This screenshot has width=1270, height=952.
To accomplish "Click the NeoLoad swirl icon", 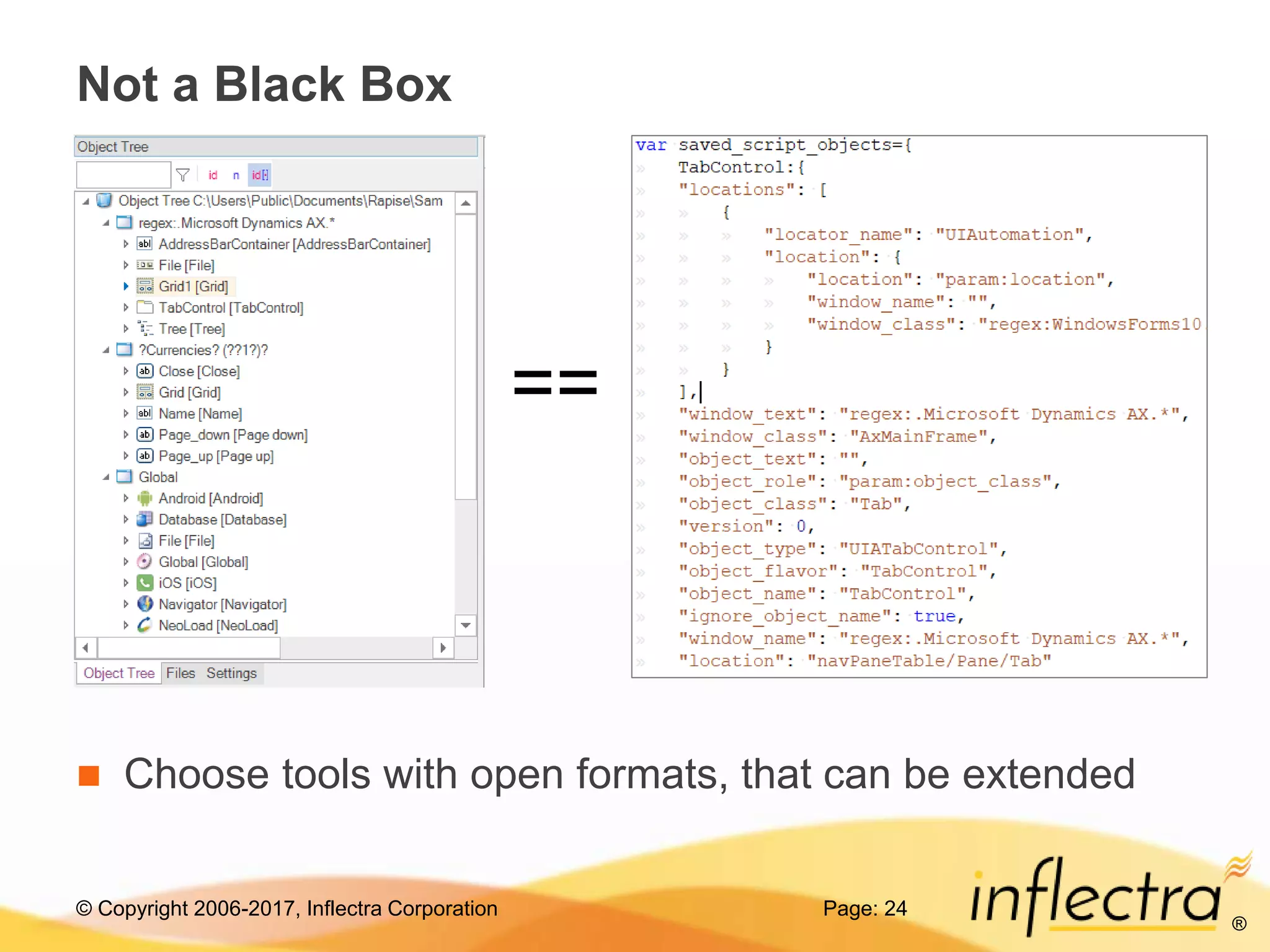I will 144,625.
